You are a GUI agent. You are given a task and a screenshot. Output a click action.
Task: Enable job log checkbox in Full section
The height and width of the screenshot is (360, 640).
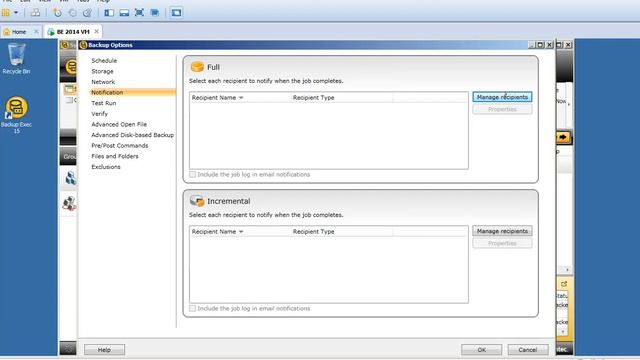[192, 174]
